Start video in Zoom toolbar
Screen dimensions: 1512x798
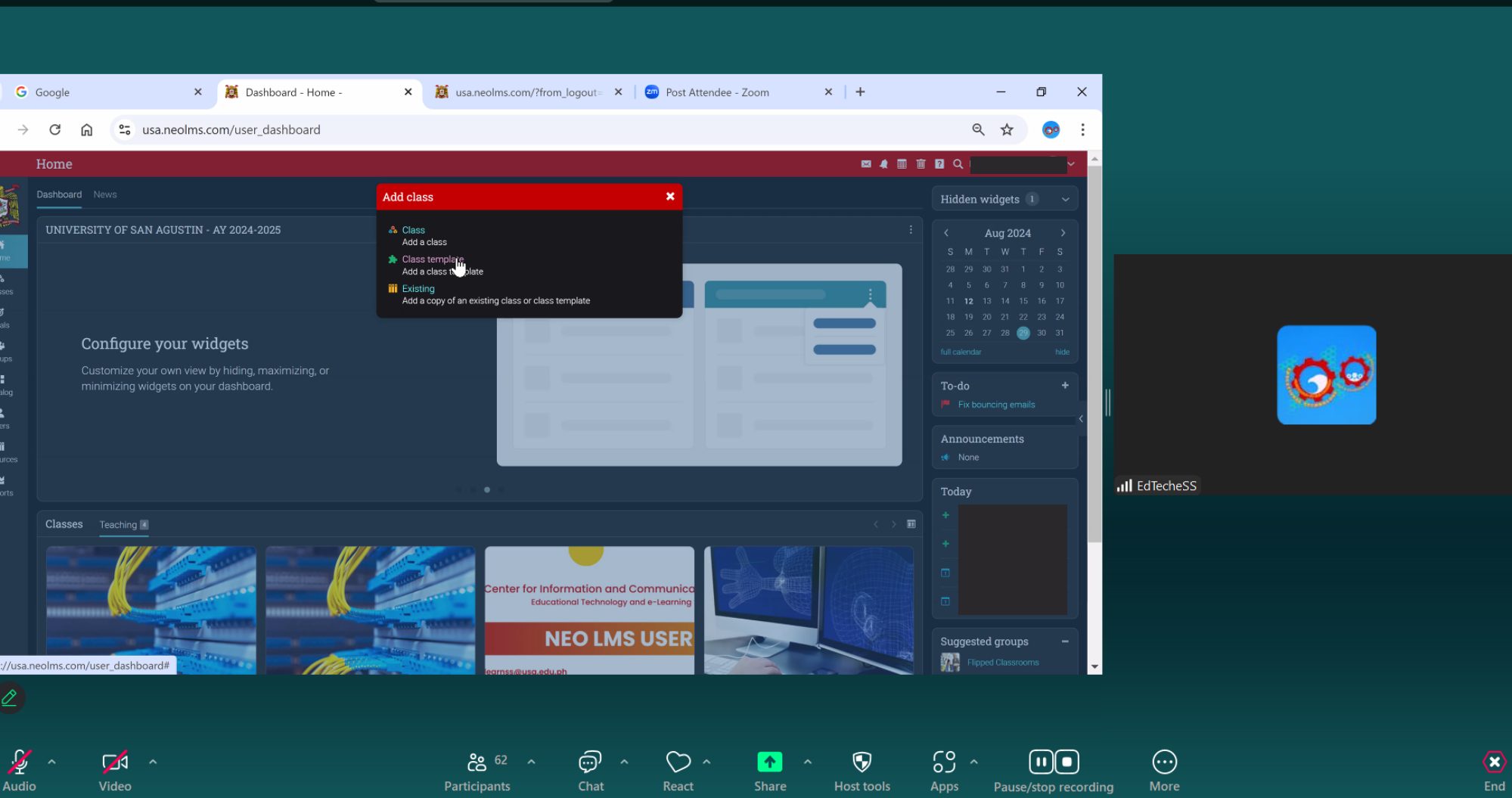(x=115, y=770)
